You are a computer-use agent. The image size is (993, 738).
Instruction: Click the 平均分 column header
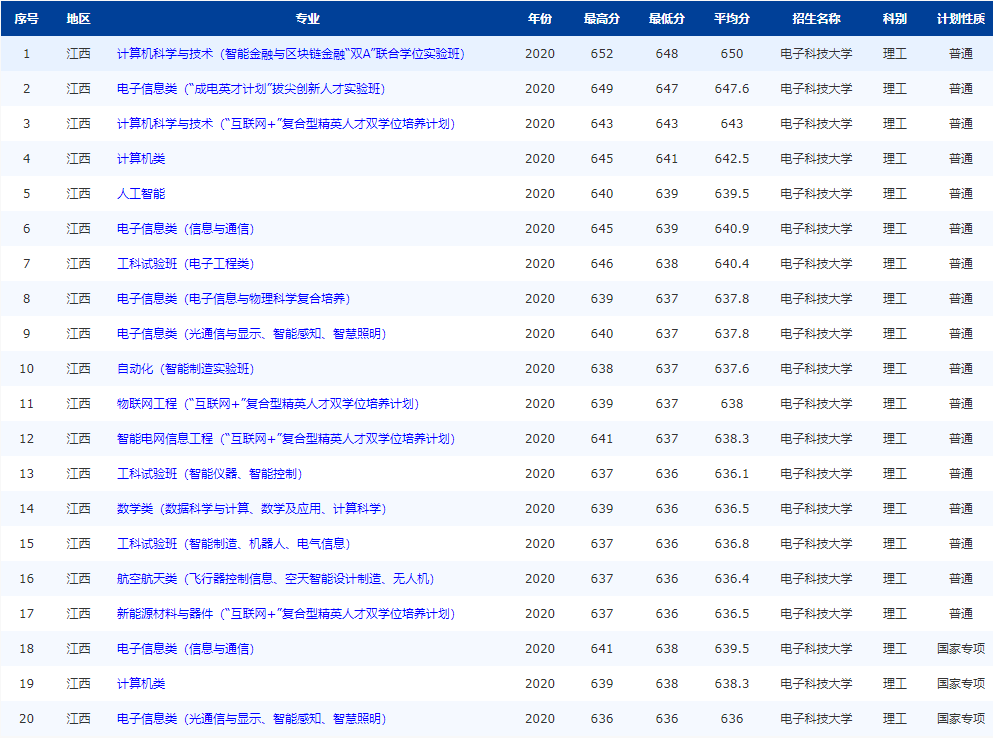coord(732,19)
